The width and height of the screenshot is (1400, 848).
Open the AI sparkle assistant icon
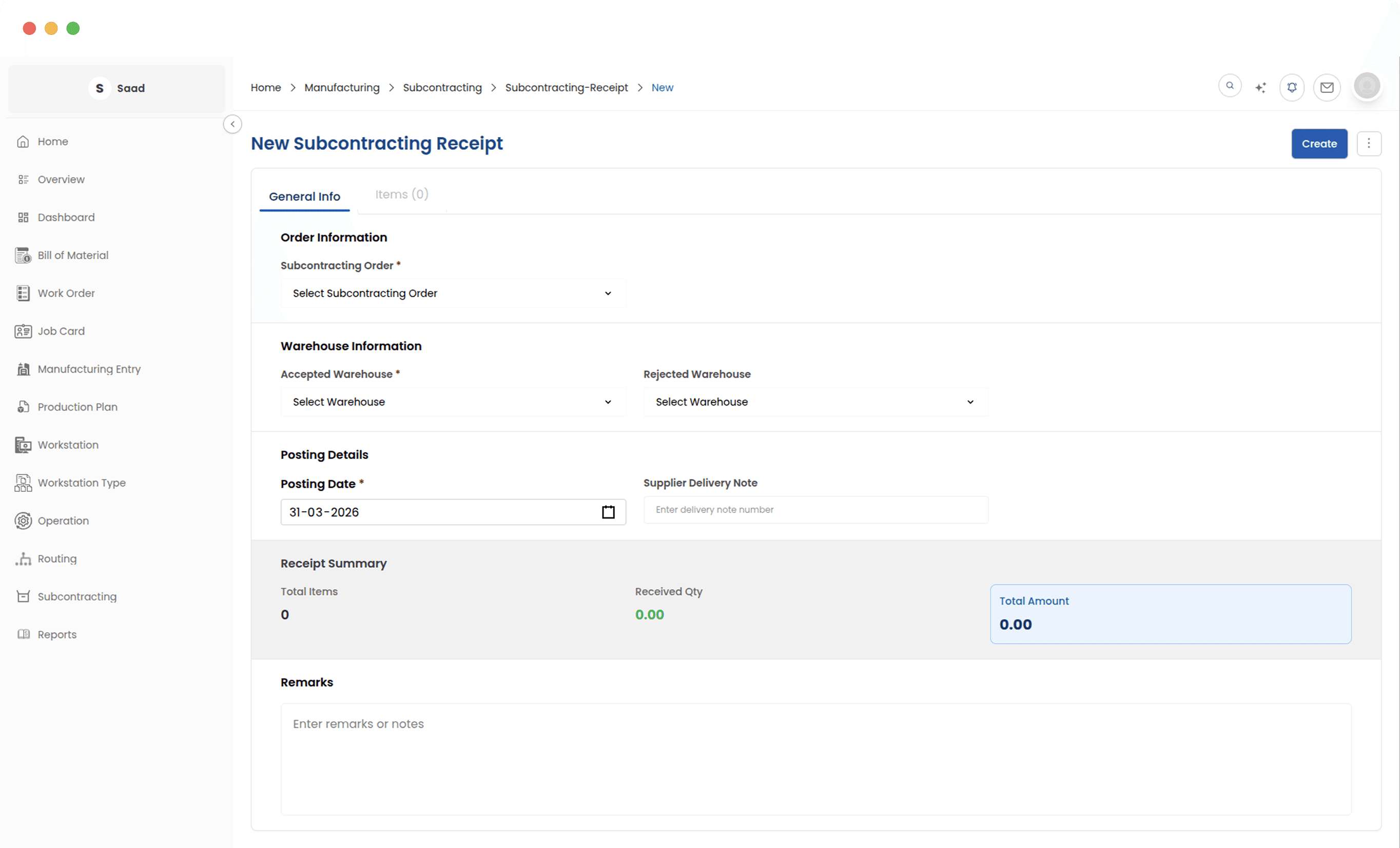point(1260,88)
